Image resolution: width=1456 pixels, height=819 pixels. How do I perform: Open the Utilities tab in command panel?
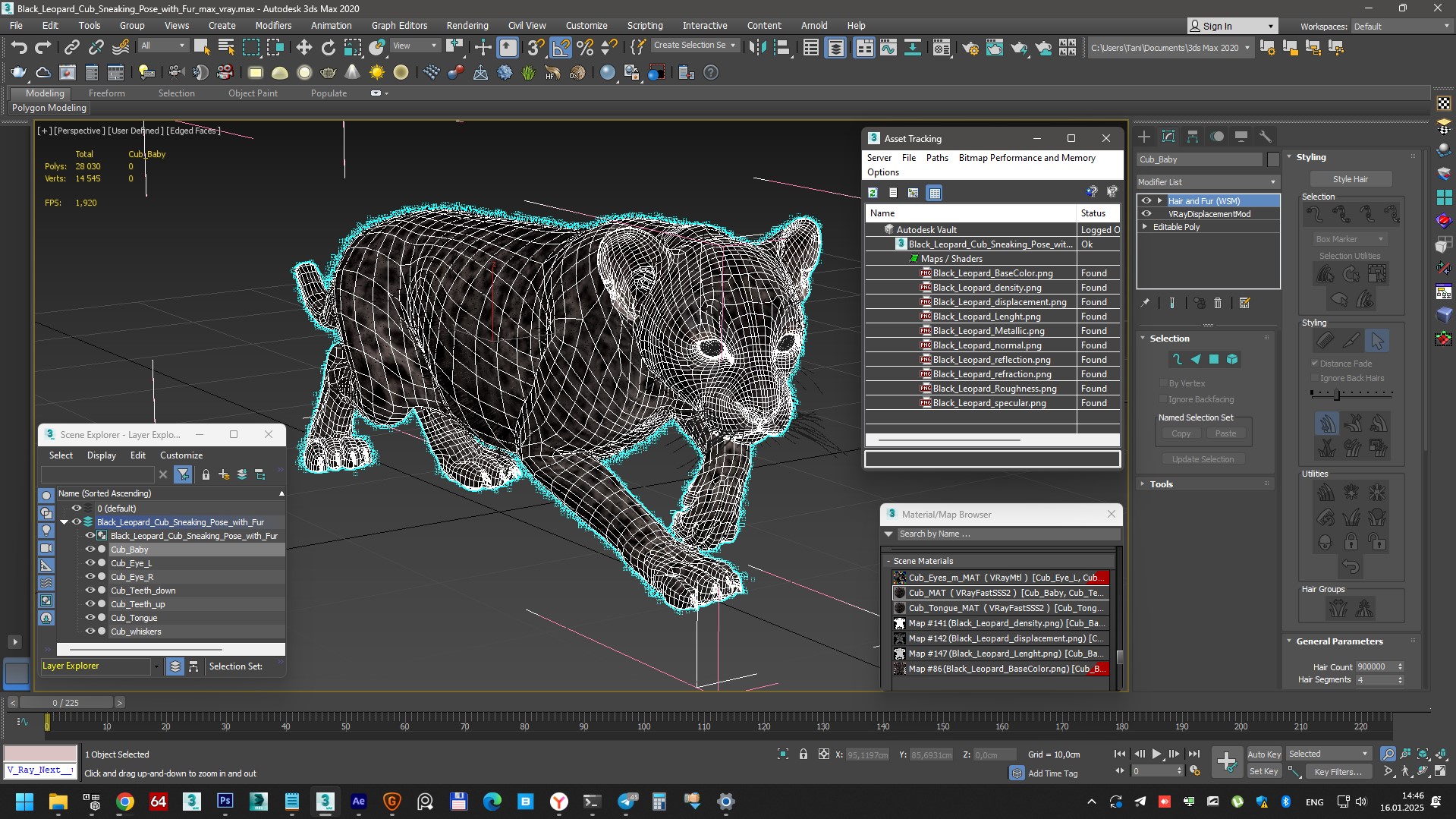(x=1265, y=137)
